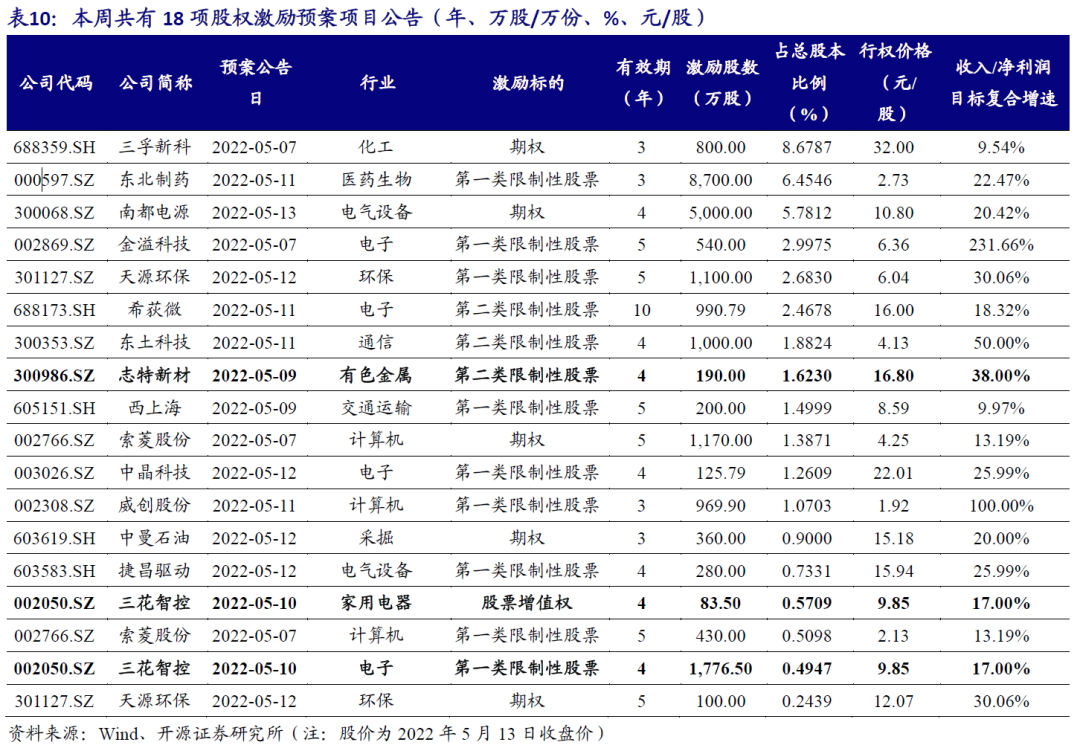Click the 预案公告日 column header
1080x748 pixels.
[256, 83]
